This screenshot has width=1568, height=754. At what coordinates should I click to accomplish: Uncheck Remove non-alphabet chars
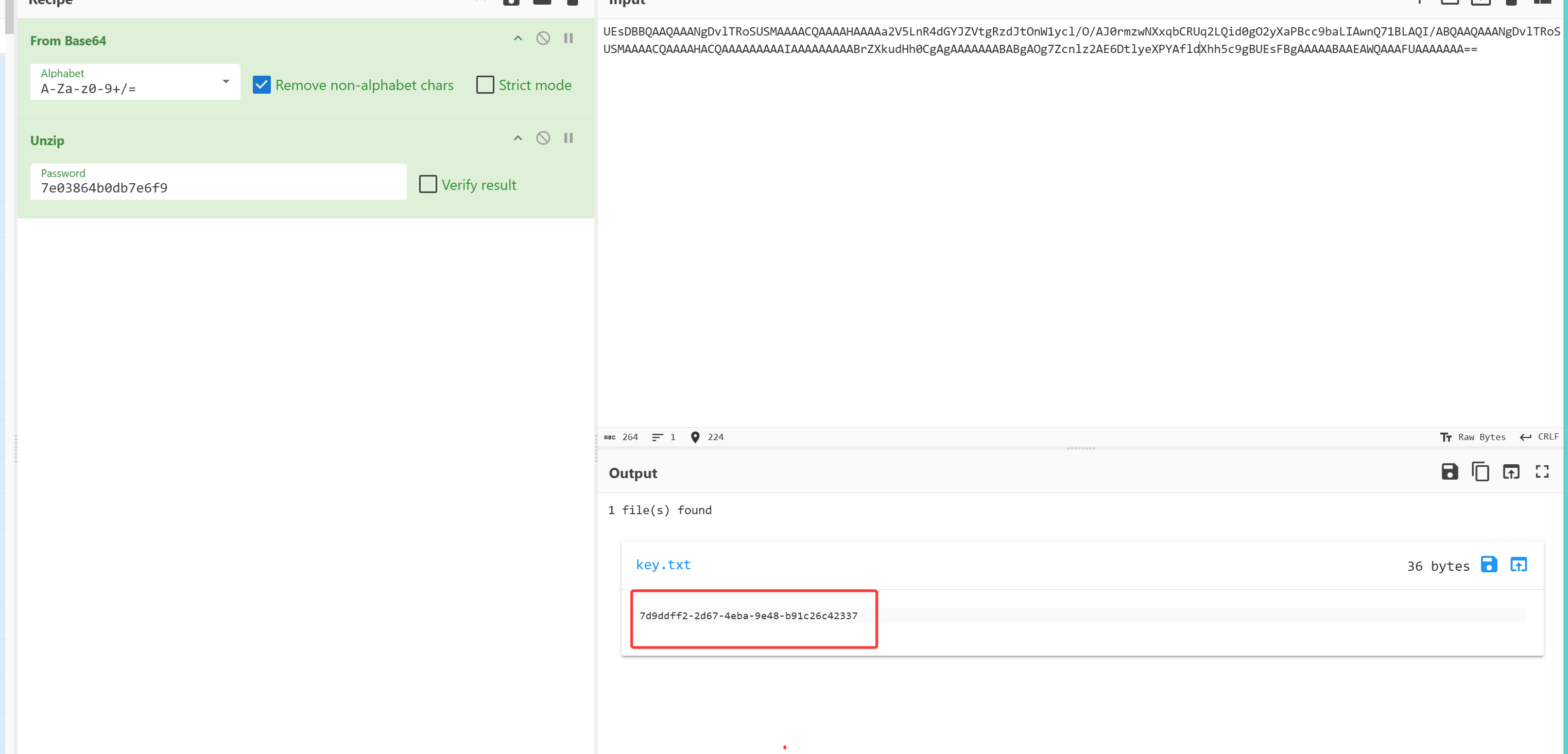pos(262,84)
